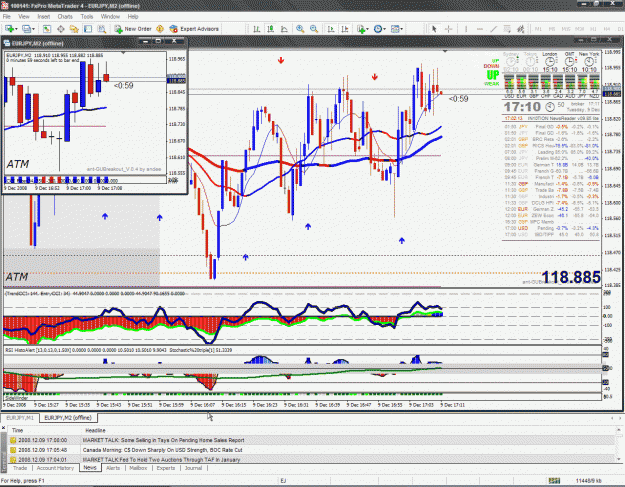This screenshot has height=487, width=625.
Task: Switch chart to H4 timeframe
Action: (x=607, y=29)
